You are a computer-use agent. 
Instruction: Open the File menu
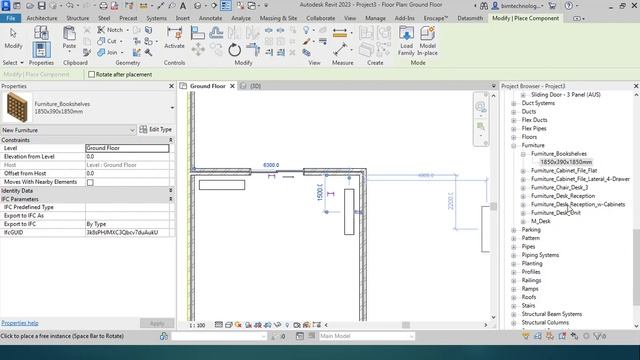tap(11, 18)
